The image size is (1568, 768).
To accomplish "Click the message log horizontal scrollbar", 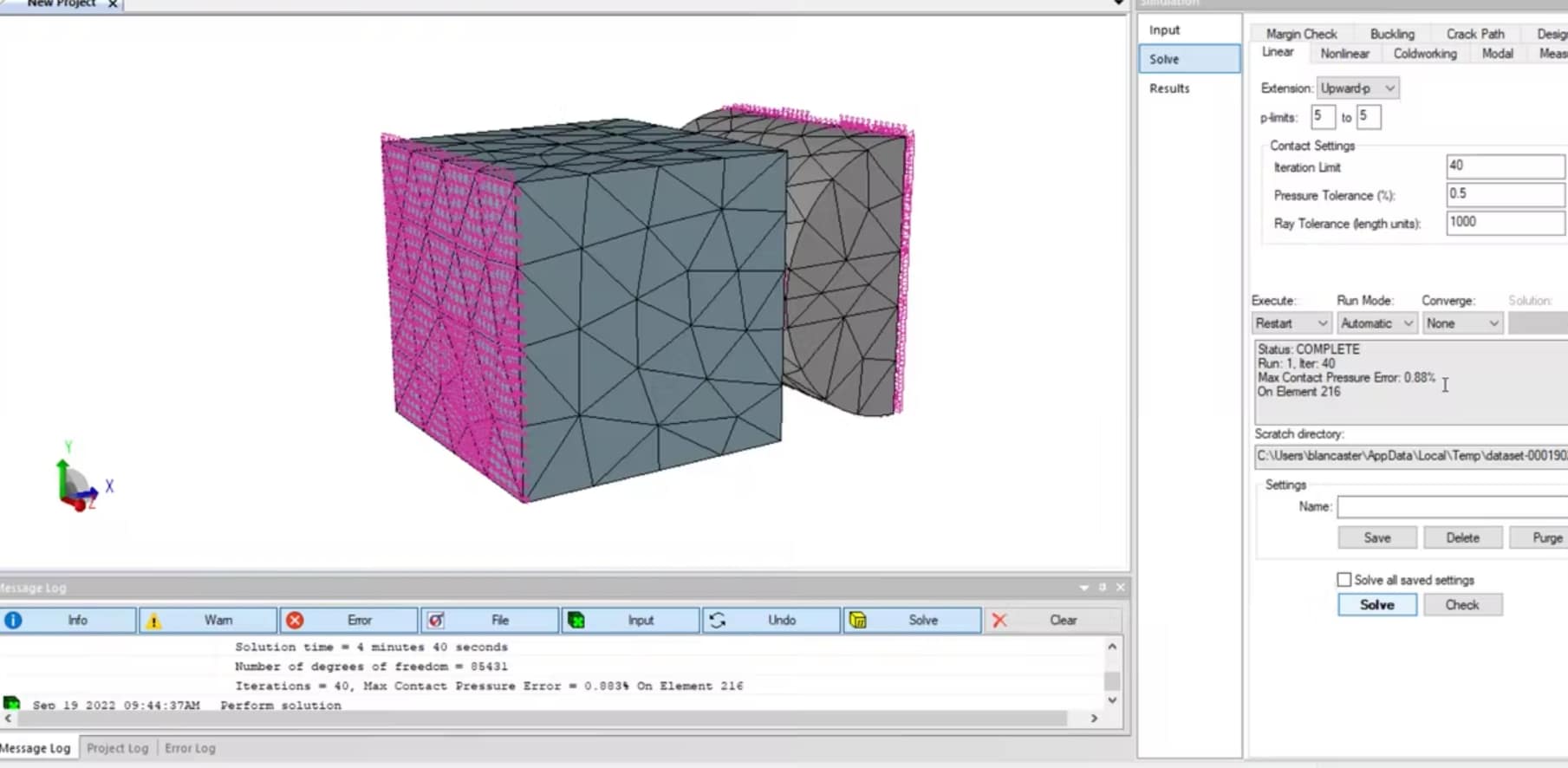I will [x=537, y=719].
